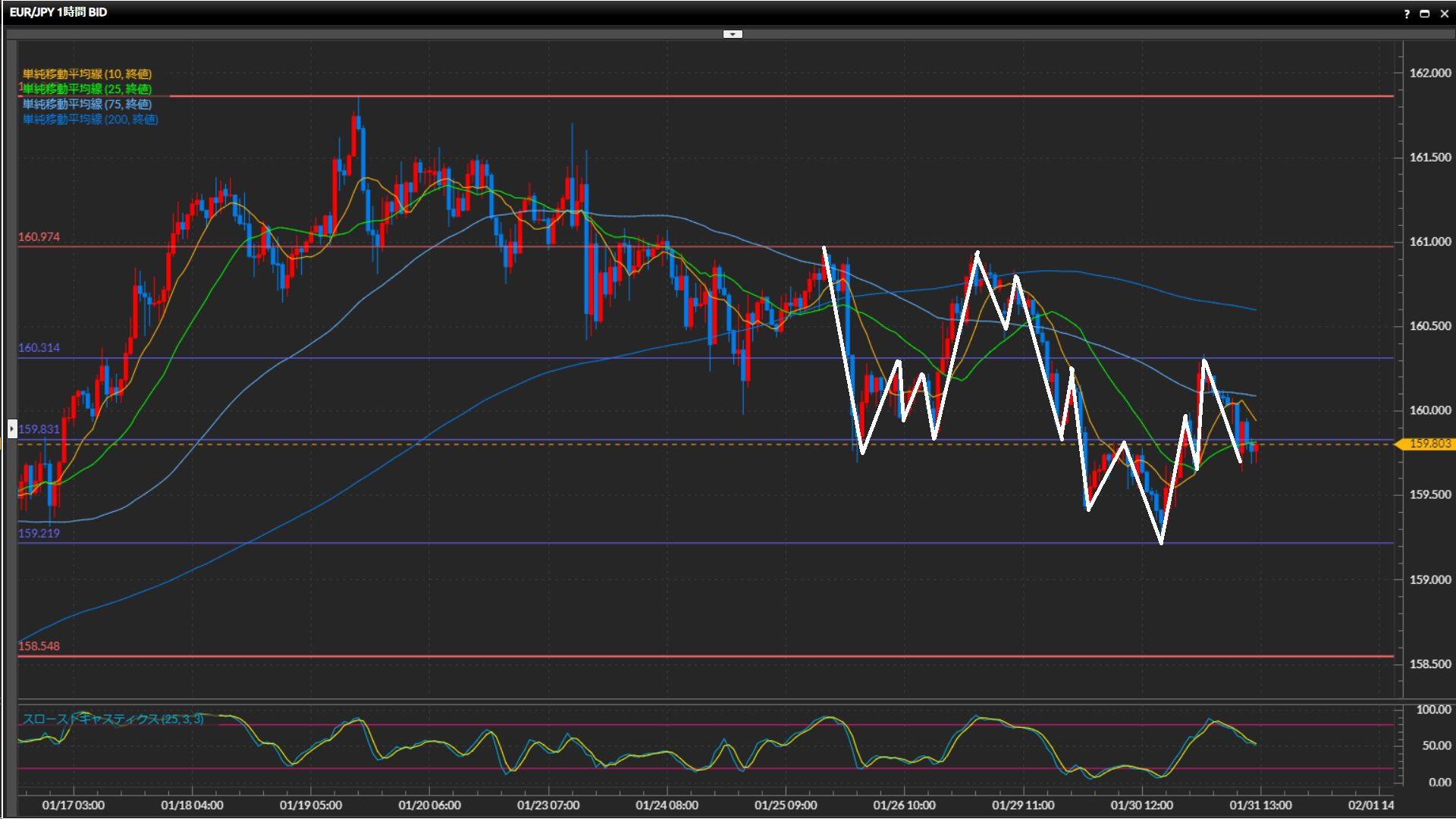Click the help question mark icon

tap(1407, 14)
